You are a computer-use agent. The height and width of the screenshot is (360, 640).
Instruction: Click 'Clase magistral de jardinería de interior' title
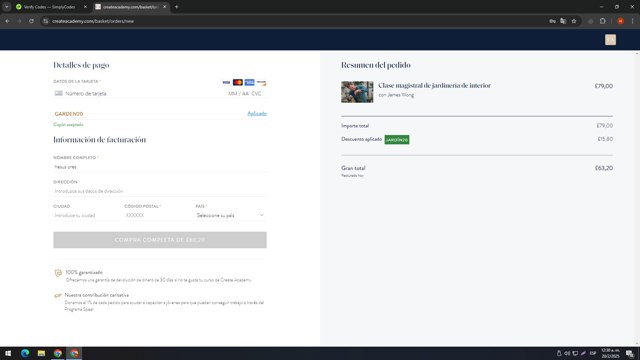click(x=434, y=85)
